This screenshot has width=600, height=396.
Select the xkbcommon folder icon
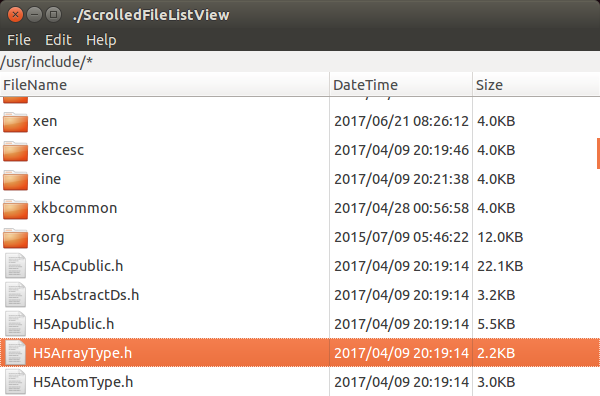point(15,209)
